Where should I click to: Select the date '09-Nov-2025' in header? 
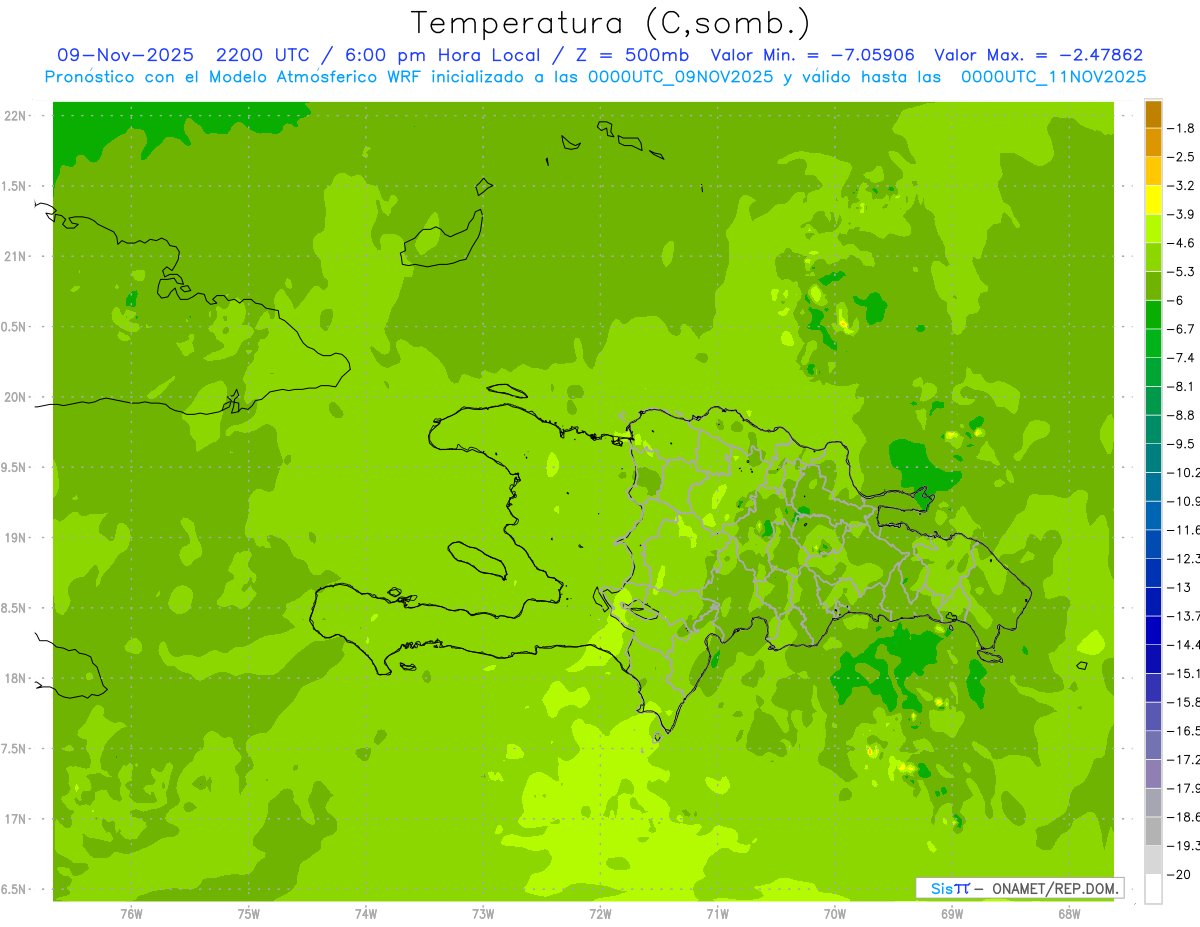(126, 55)
